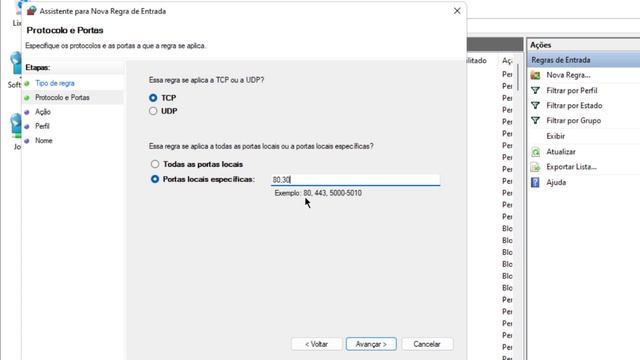
Task: Select Regras de Entrada header in Ações
Action: 584,60
